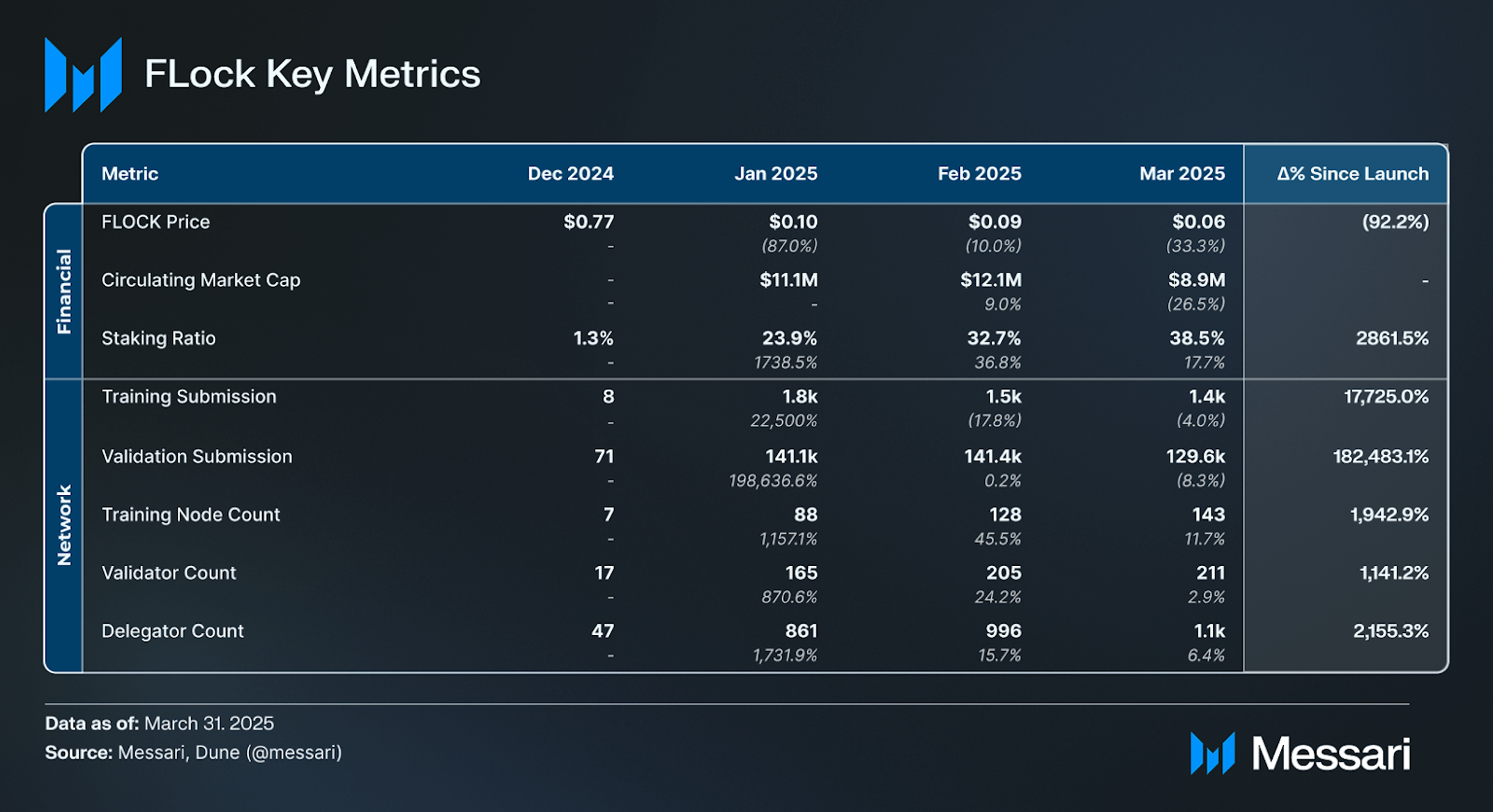Select the Network section label
The width and height of the screenshot is (1493, 812).
[64, 525]
